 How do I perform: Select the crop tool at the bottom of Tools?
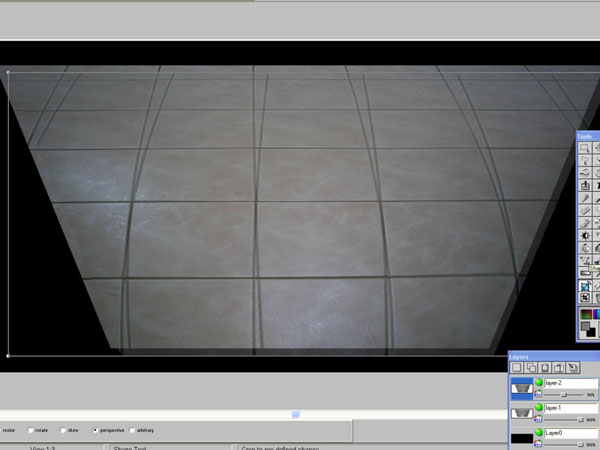(x=584, y=298)
